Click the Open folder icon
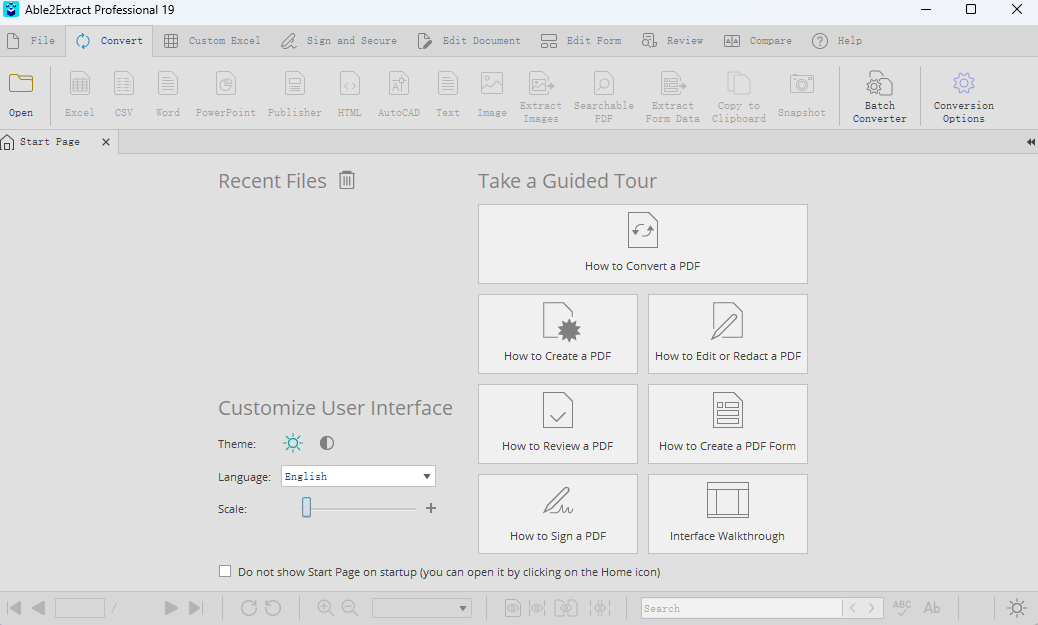The width and height of the screenshot is (1038, 625). (21, 84)
